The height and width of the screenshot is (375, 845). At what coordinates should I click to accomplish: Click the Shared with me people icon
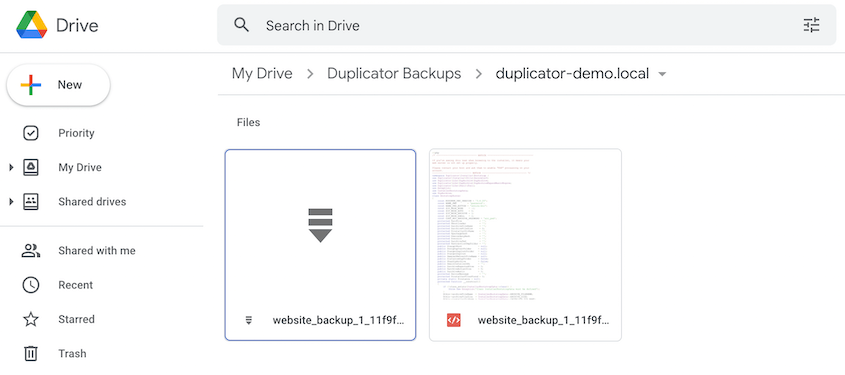coord(31,251)
